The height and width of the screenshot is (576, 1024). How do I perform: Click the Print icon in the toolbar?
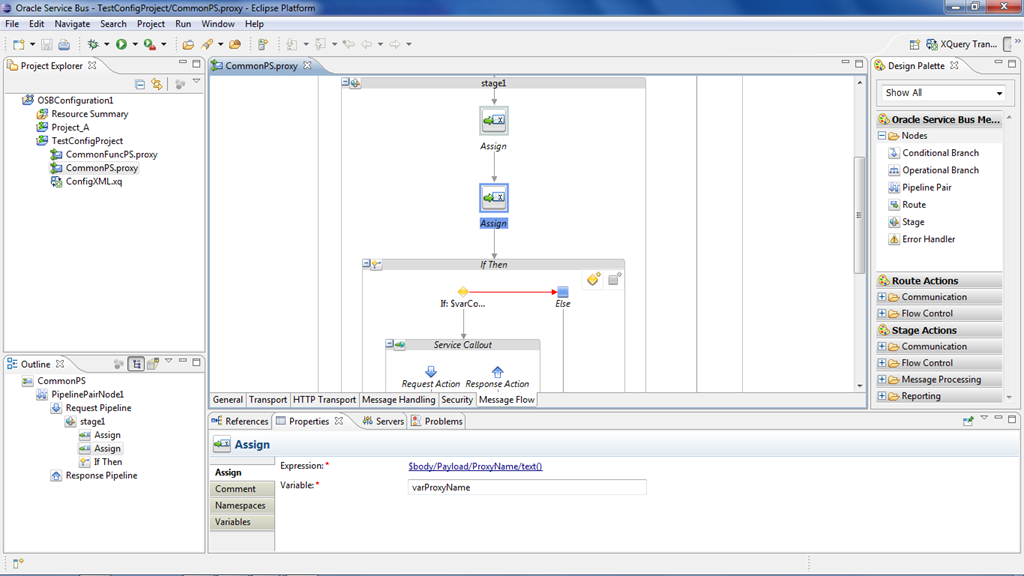(x=64, y=44)
